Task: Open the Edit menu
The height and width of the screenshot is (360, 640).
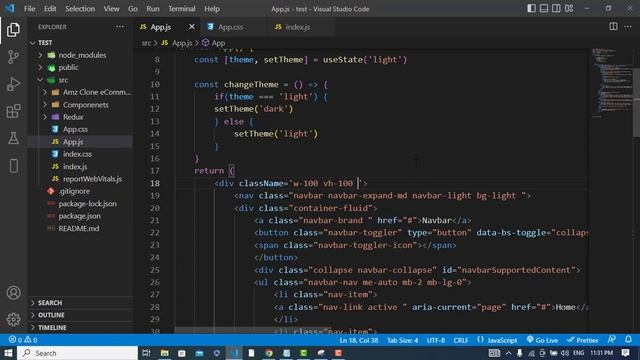Action: click(50, 9)
